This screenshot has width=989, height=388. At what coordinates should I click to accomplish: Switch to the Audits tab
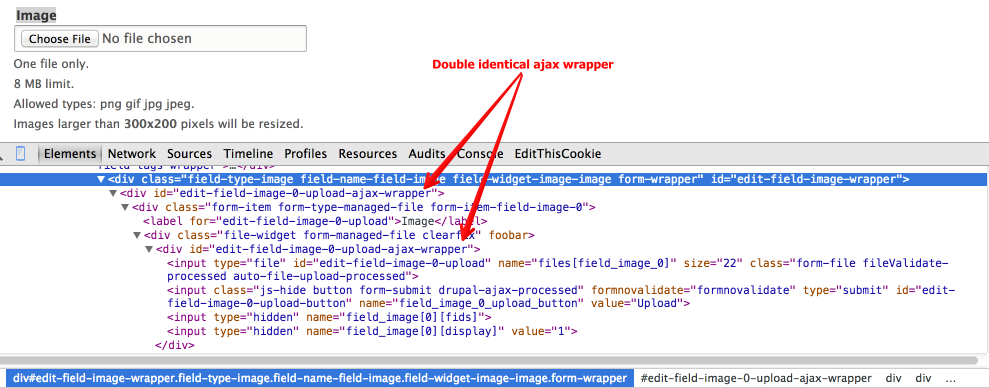click(427, 153)
